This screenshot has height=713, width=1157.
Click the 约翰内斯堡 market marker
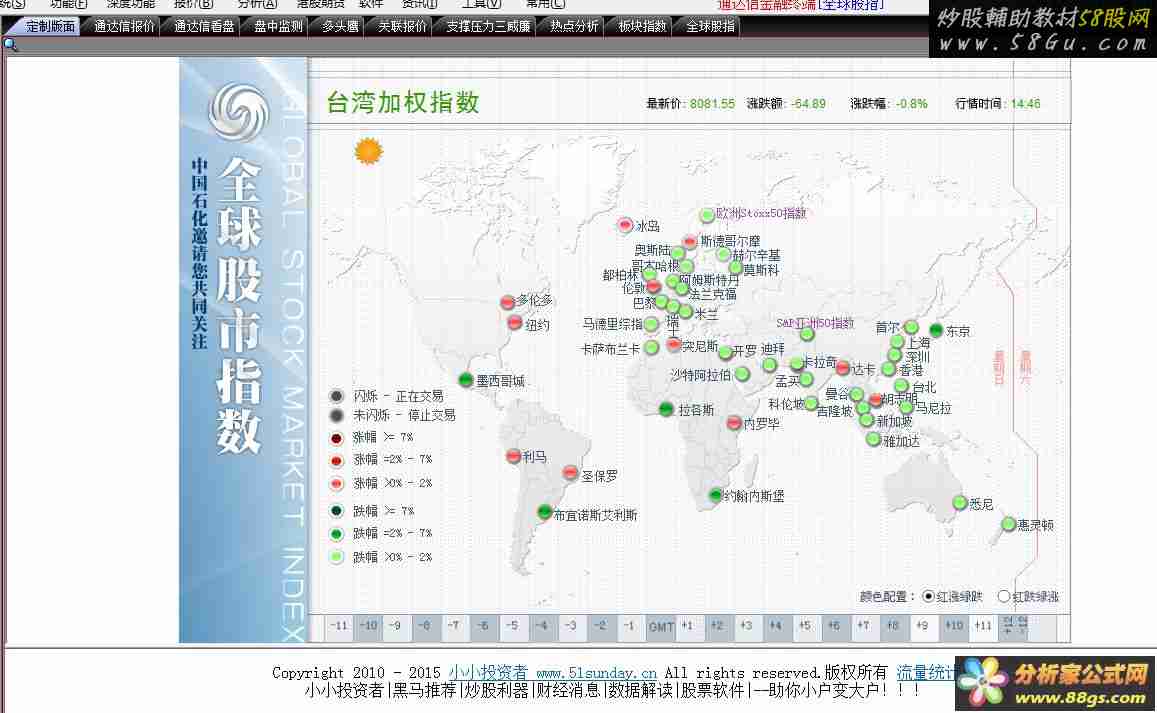pos(715,495)
